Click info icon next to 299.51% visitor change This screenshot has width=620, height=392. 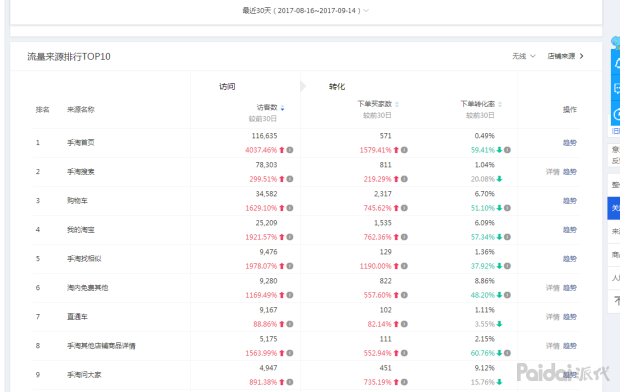click(x=290, y=179)
